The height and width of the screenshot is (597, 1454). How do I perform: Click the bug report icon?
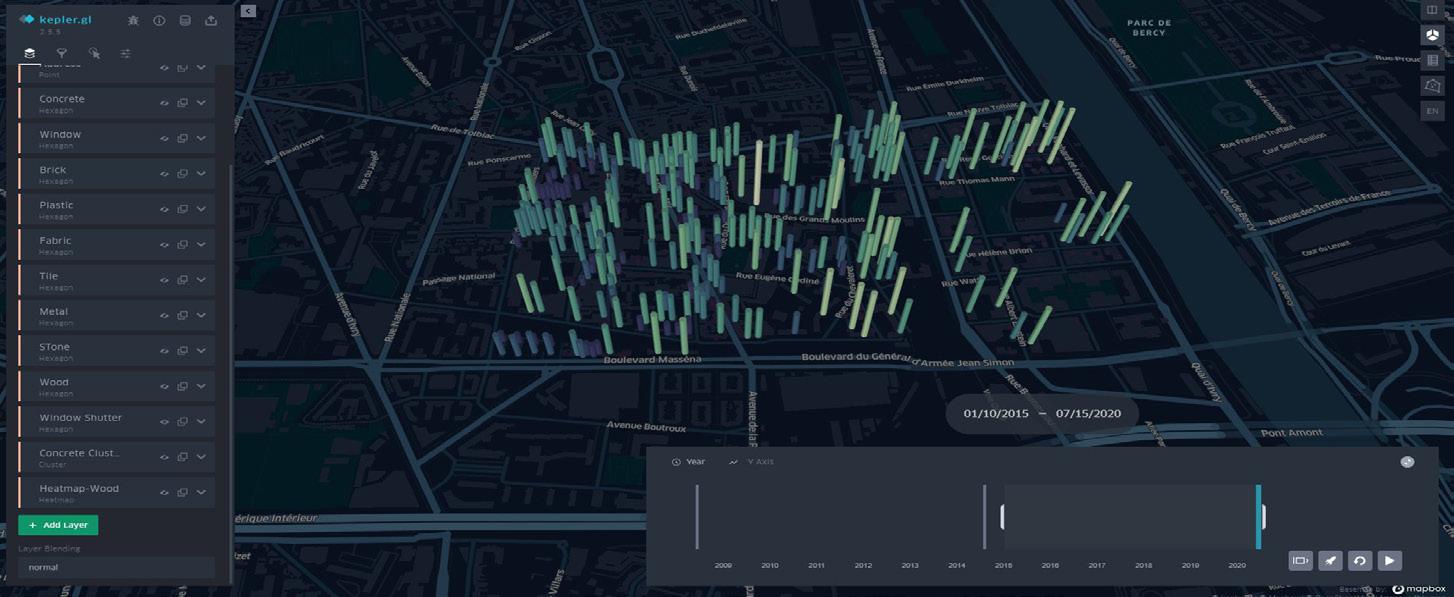coord(134,20)
